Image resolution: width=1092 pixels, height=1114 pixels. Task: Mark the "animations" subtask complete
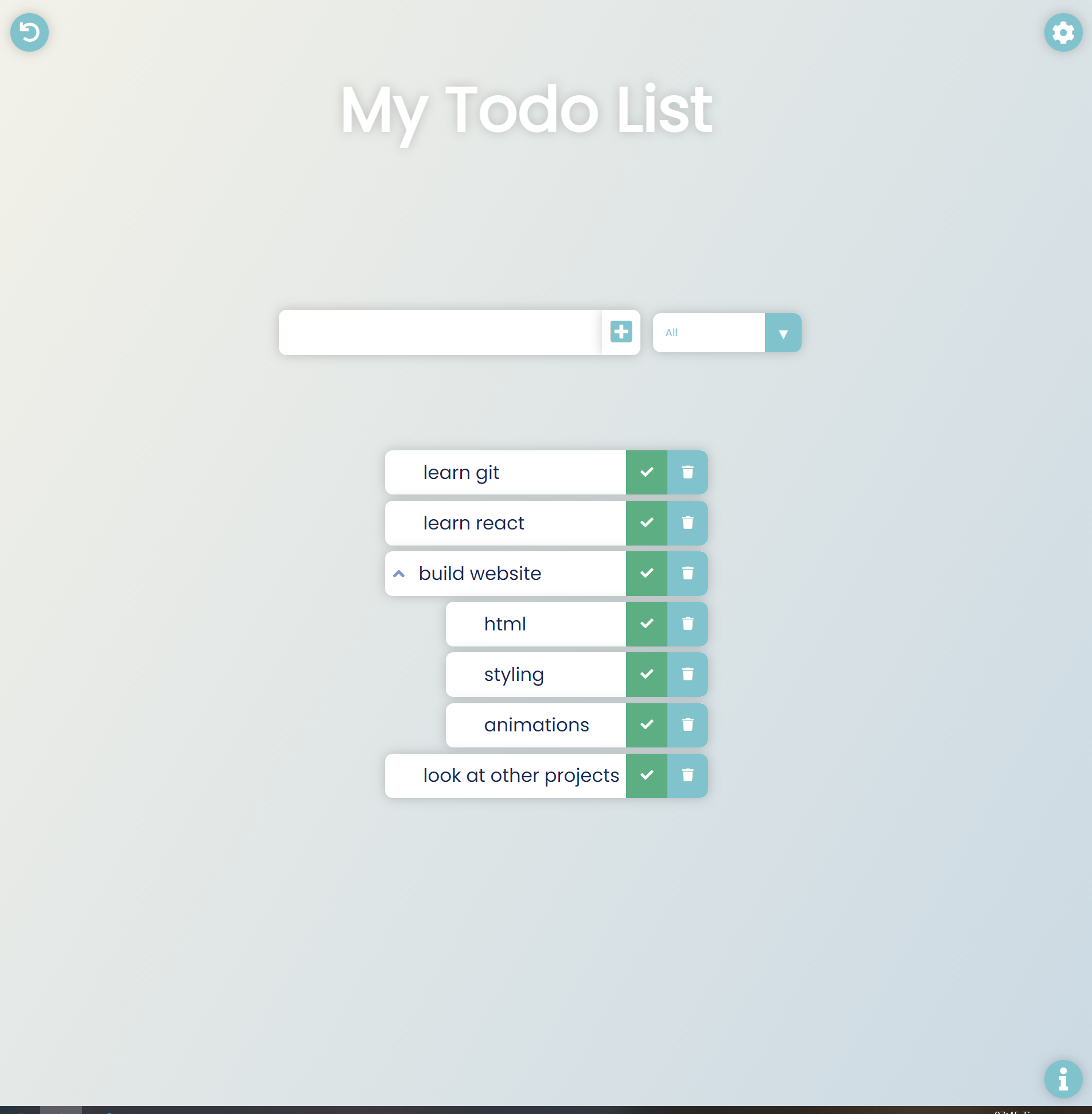(x=647, y=725)
